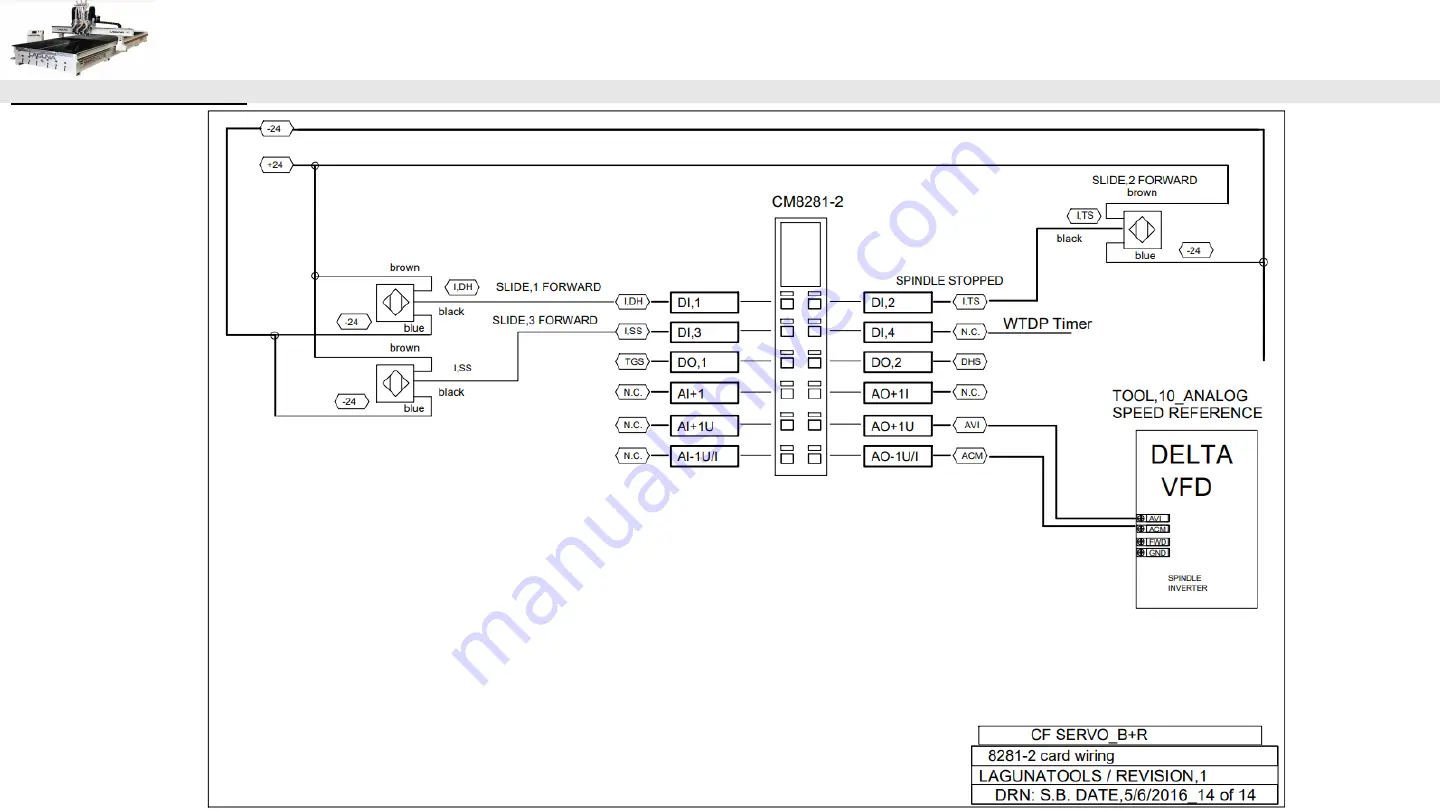This screenshot has height=810, width=1440.
Task: Select the AO+1U terminal box
Action: (x=897, y=426)
